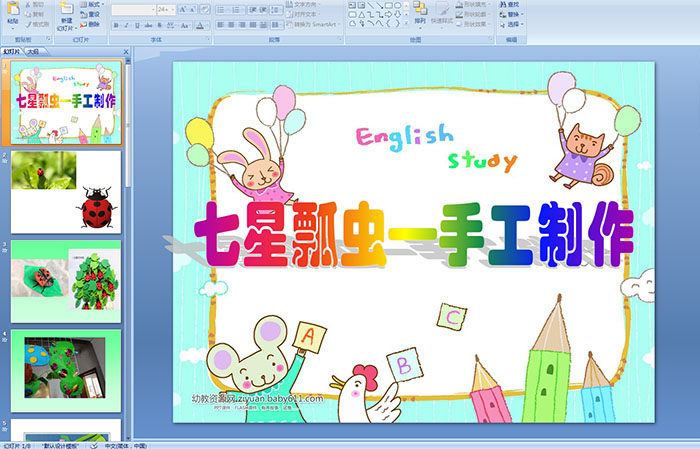Select slide 2 thumbnail with the ladybug picture

click(66, 192)
